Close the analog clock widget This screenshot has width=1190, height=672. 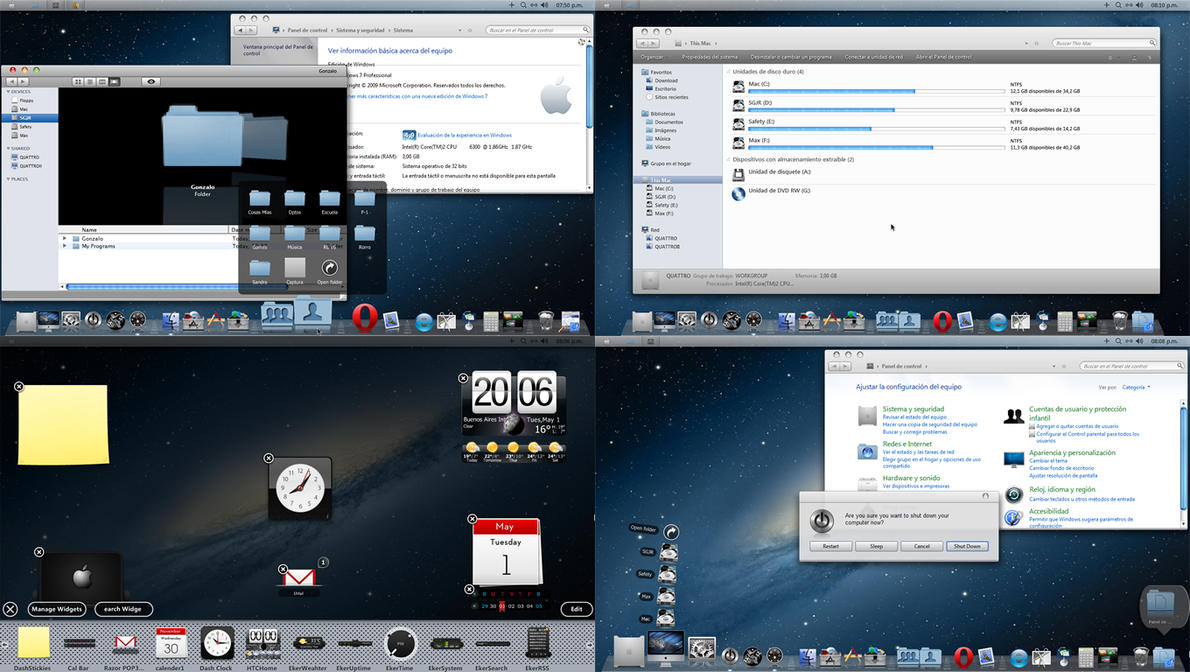coord(269,458)
